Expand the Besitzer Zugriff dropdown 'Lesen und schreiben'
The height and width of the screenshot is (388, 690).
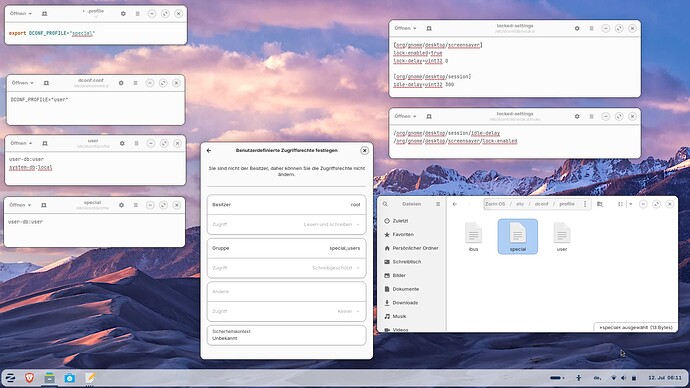286,224
